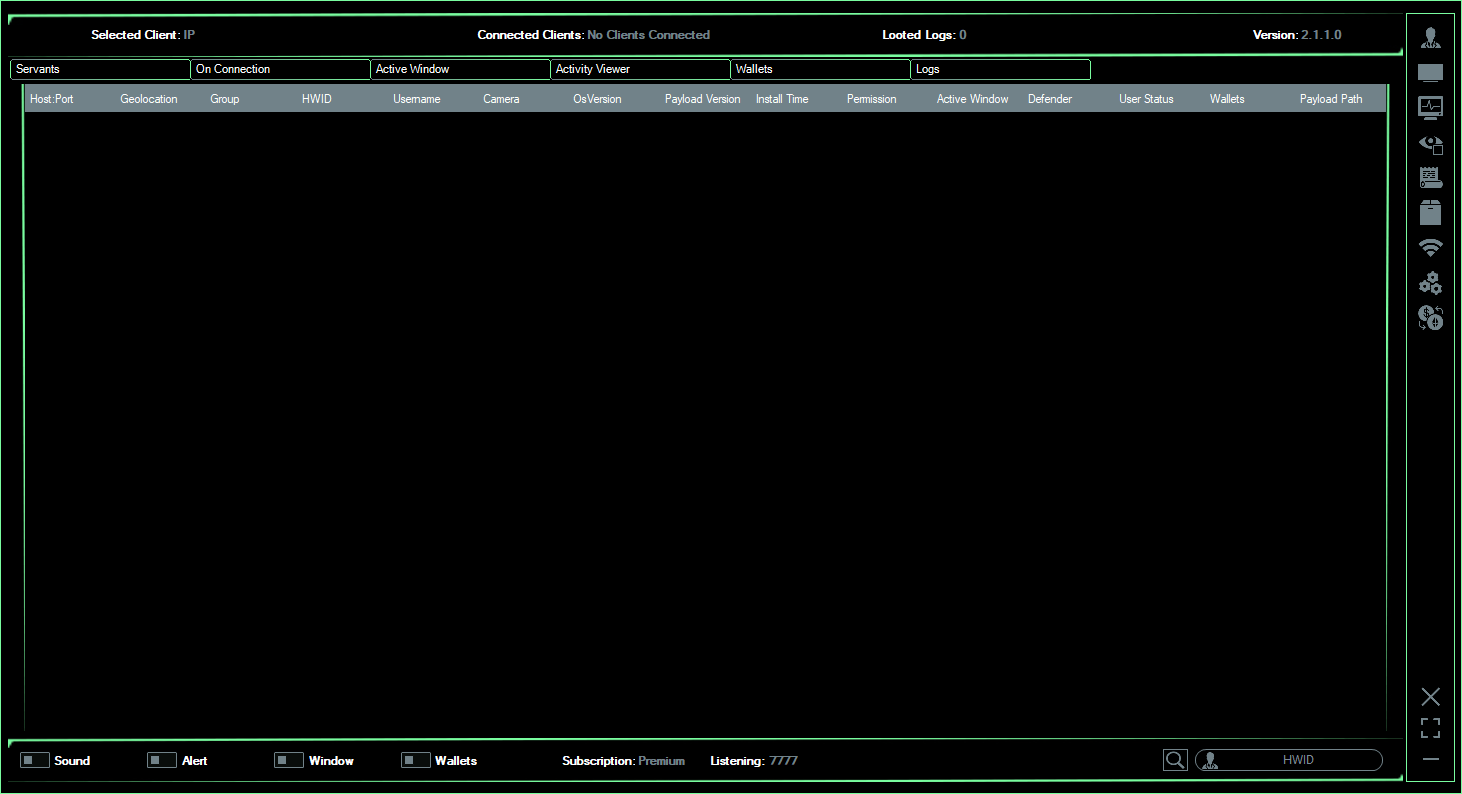This screenshot has height=794, width=1462.
Task: Click the currency exchange coins icon
Action: 1430,318
